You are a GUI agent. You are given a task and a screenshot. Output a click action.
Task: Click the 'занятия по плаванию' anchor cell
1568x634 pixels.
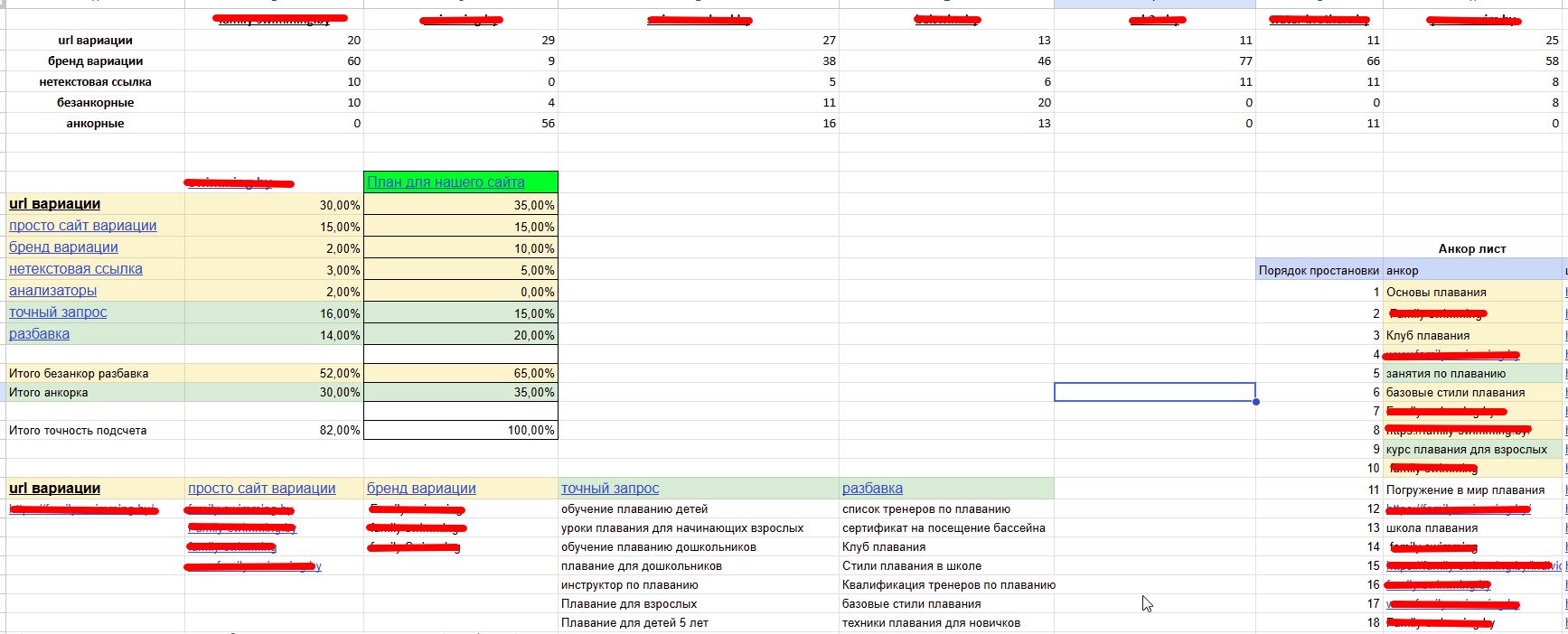click(x=1446, y=373)
